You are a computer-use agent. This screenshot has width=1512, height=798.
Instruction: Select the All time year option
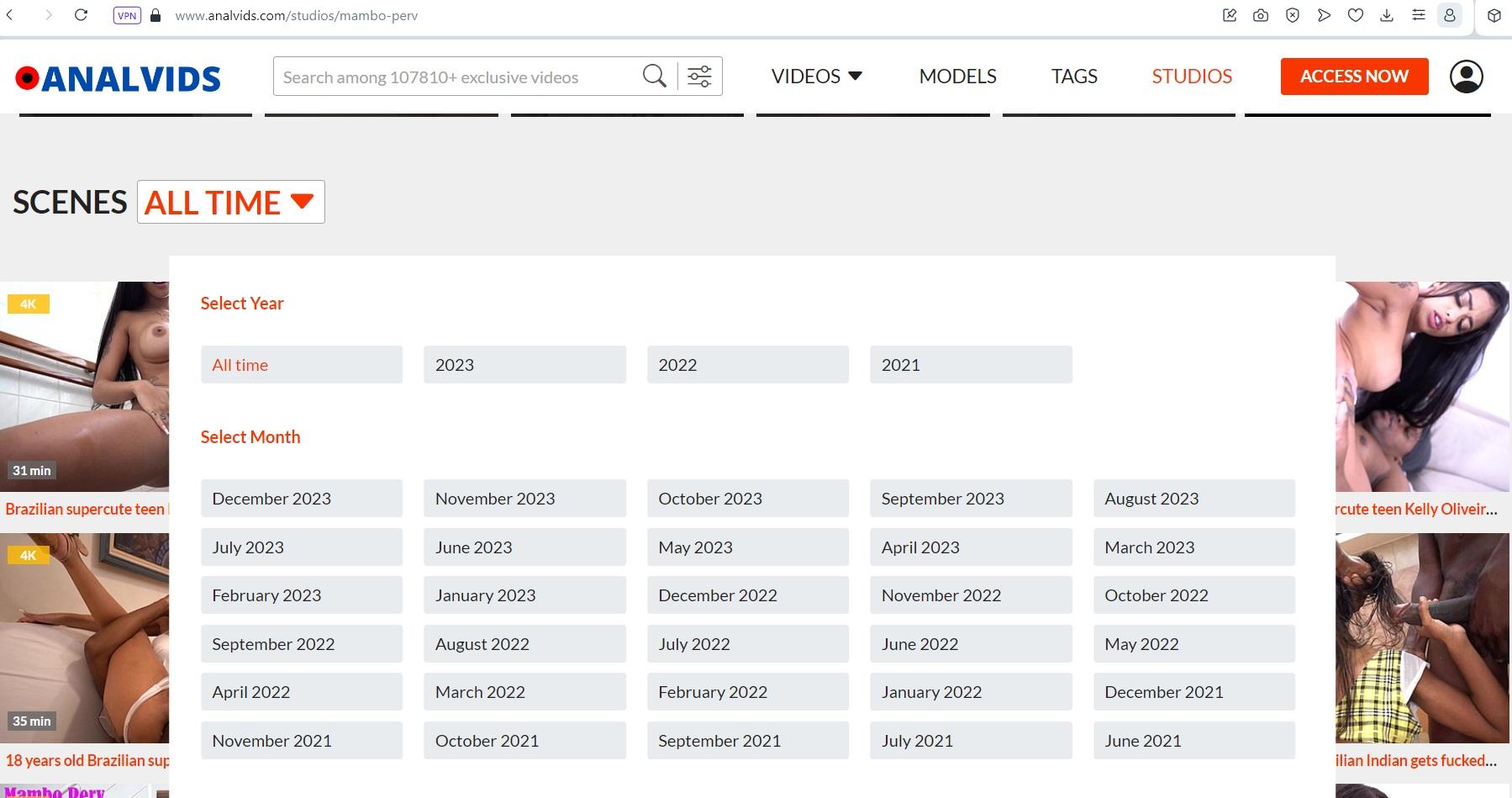[x=301, y=365]
